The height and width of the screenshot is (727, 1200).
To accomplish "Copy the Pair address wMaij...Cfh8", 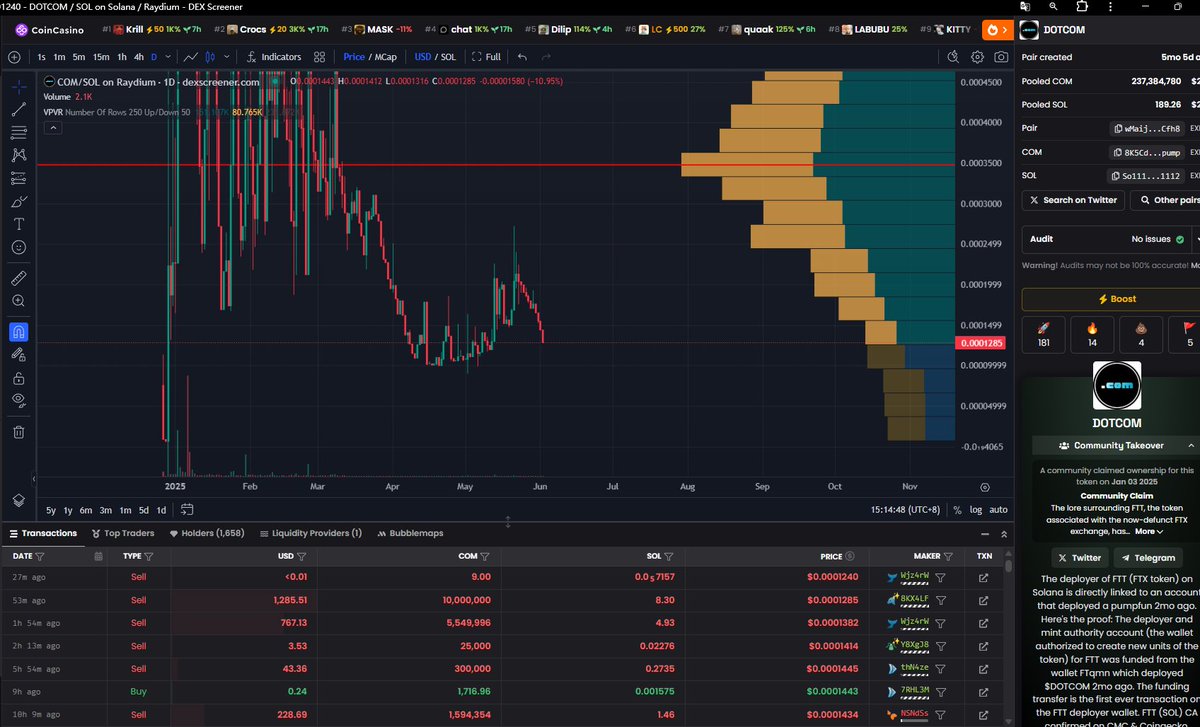I will [1148, 128].
